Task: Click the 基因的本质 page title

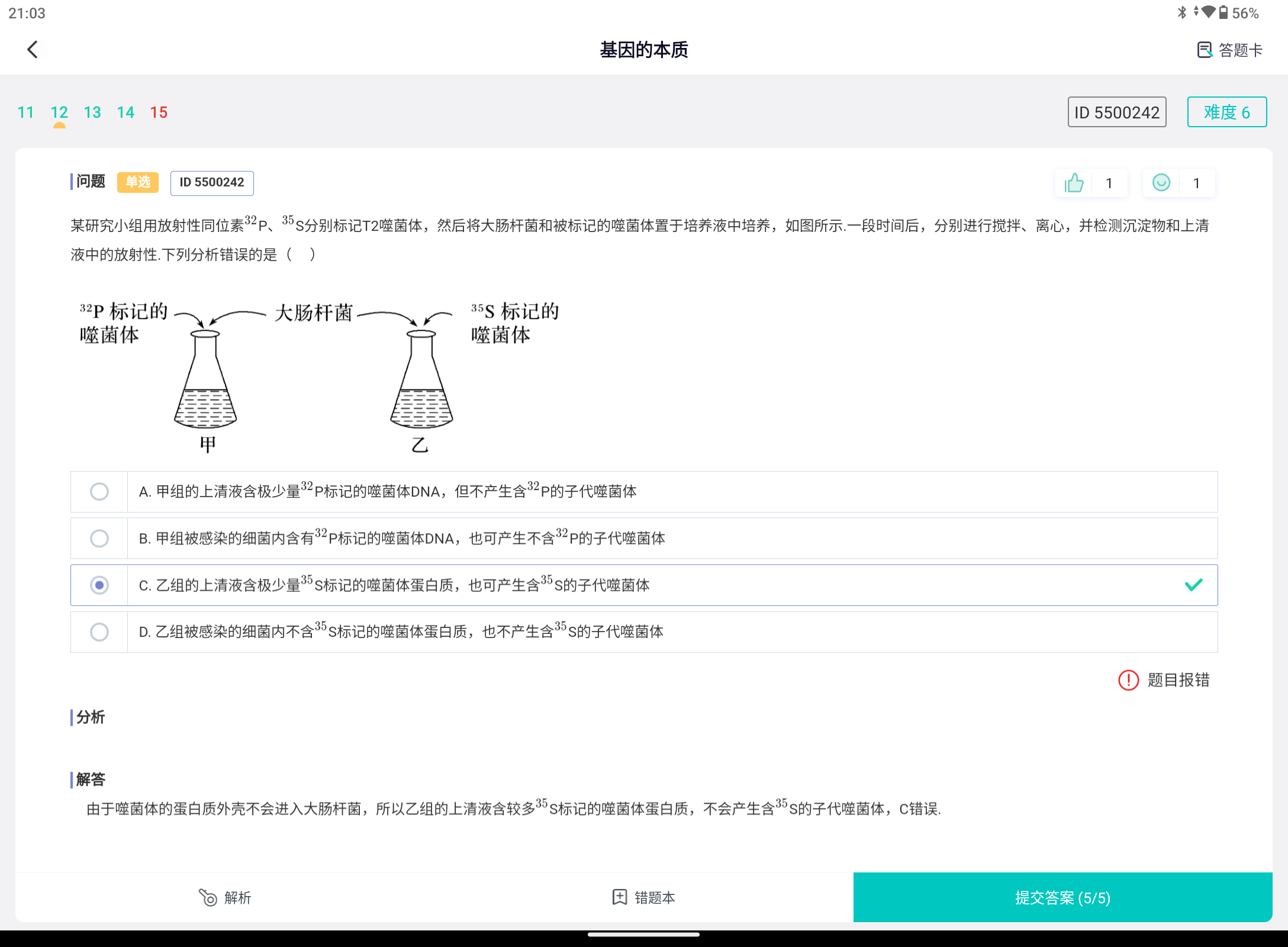Action: [x=644, y=50]
